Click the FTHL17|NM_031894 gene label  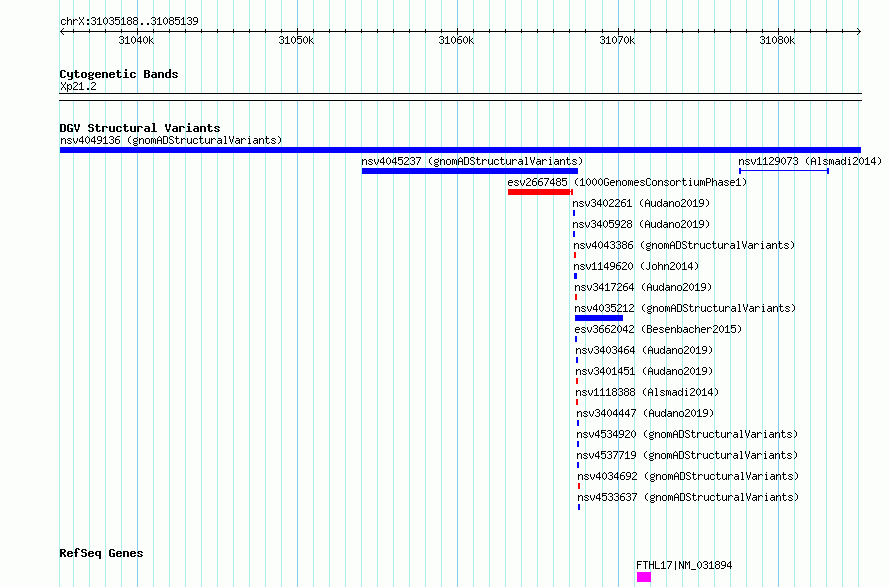click(x=684, y=565)
